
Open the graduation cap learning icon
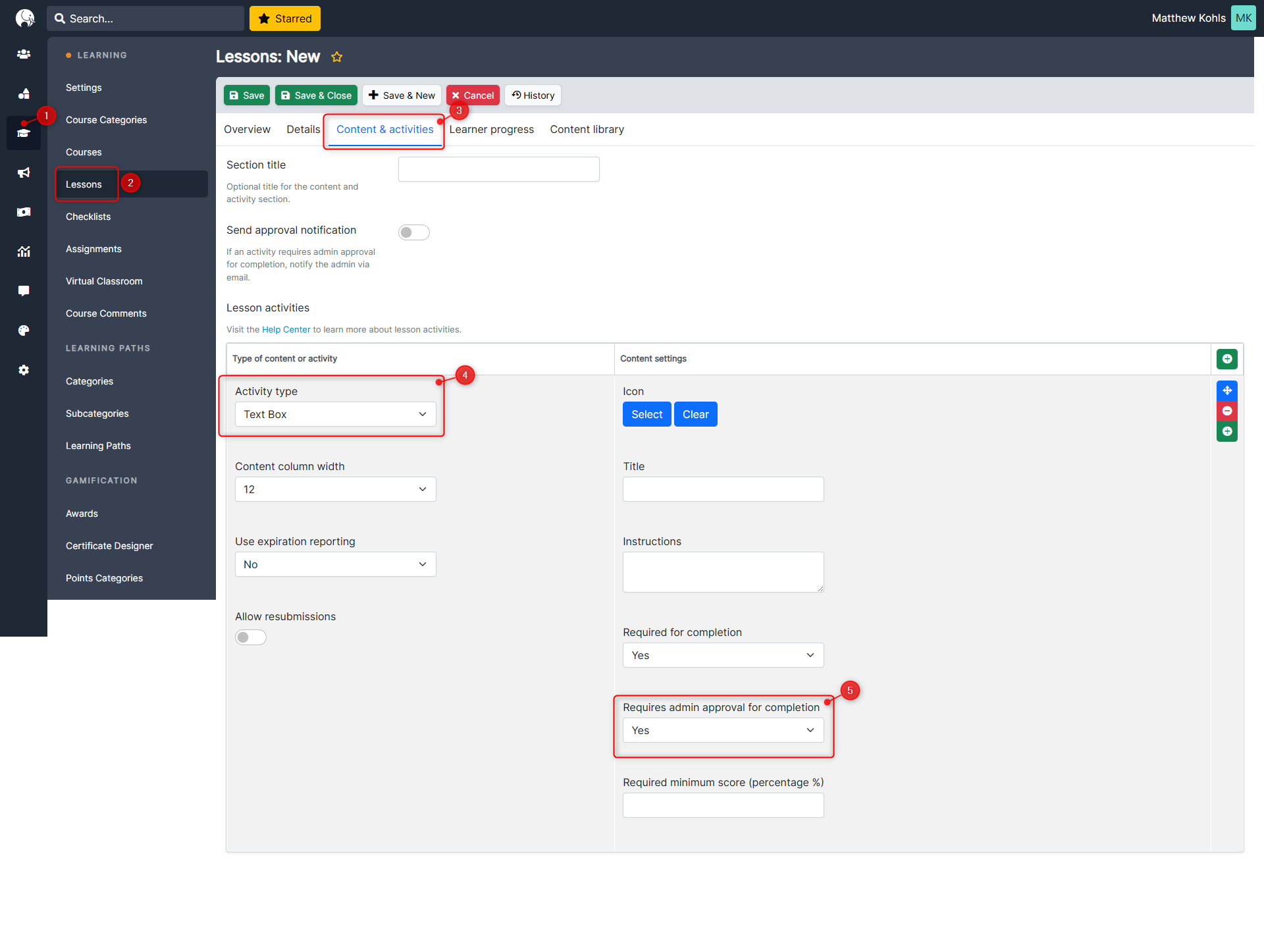point(24,133)
